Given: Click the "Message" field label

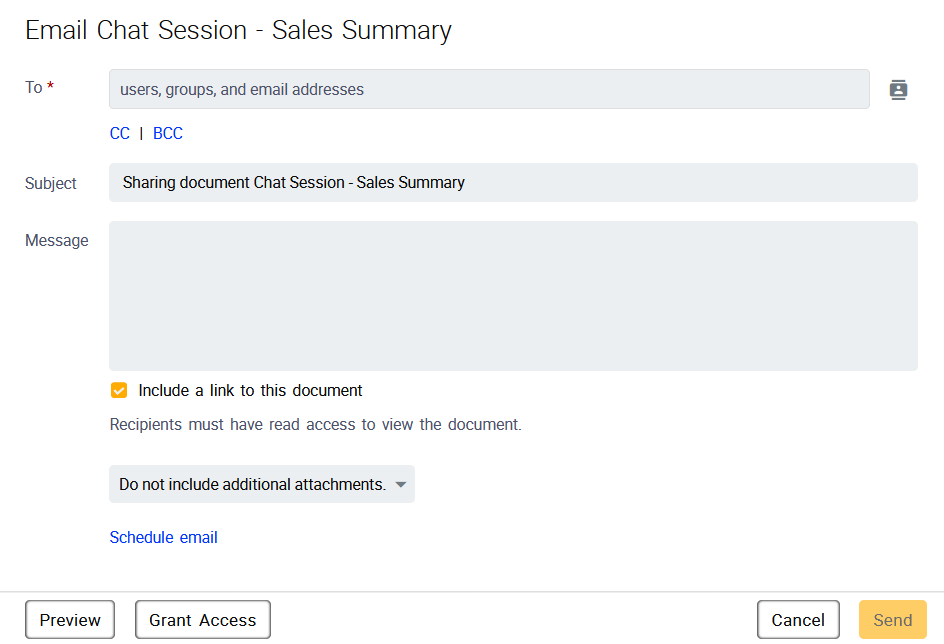Looking at the screenshot, I should tap(57, 241).
